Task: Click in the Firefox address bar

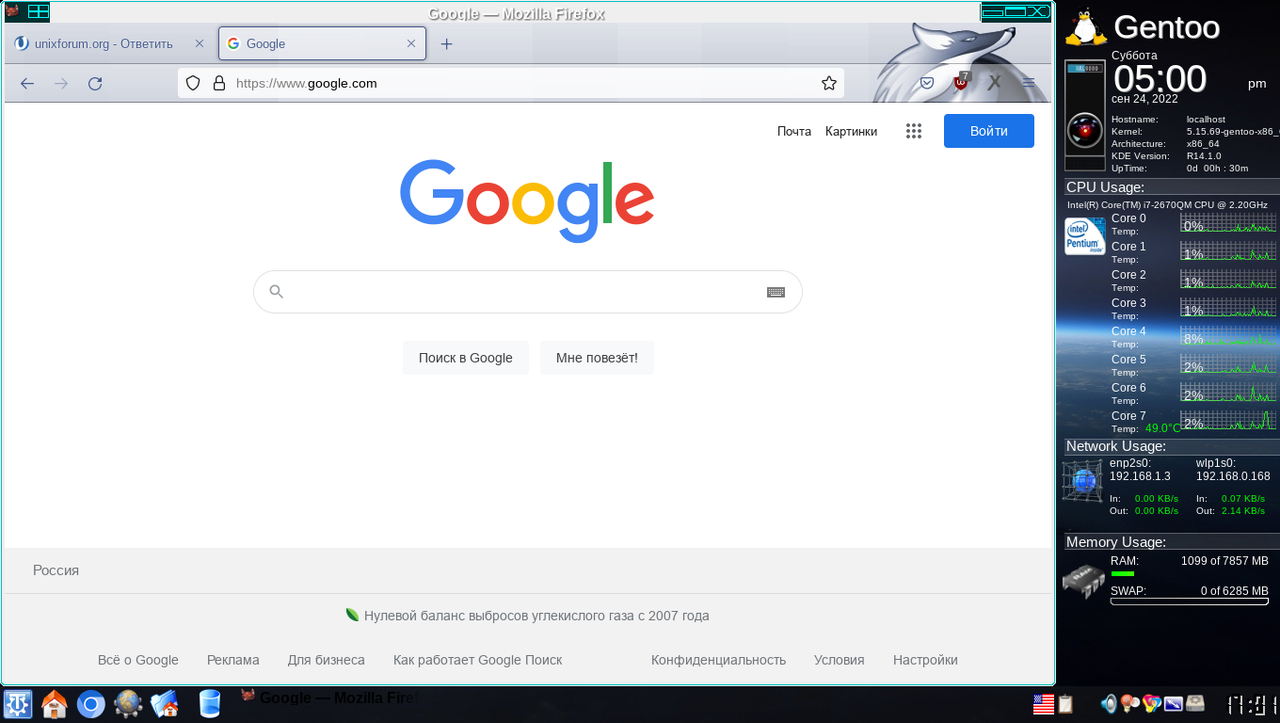Action: (x=511, y=84)
